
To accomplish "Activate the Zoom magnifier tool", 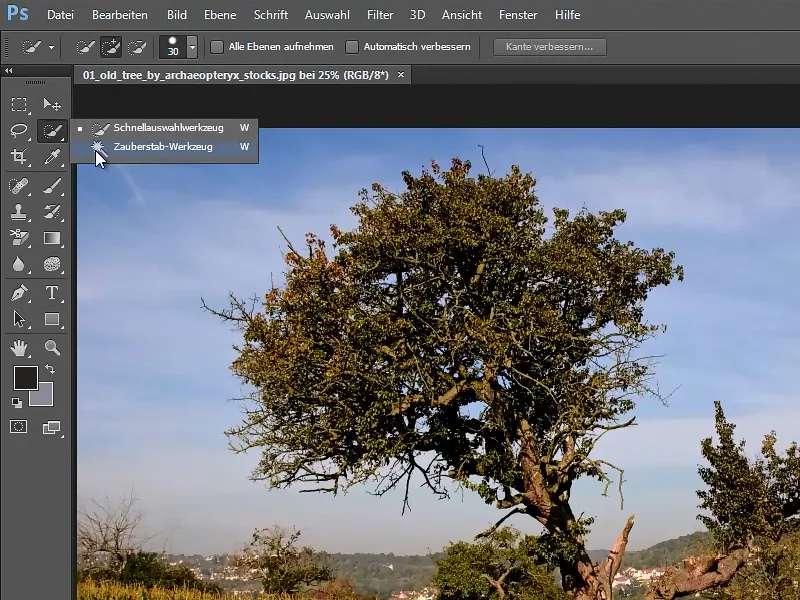I will (x=52, y=347).
